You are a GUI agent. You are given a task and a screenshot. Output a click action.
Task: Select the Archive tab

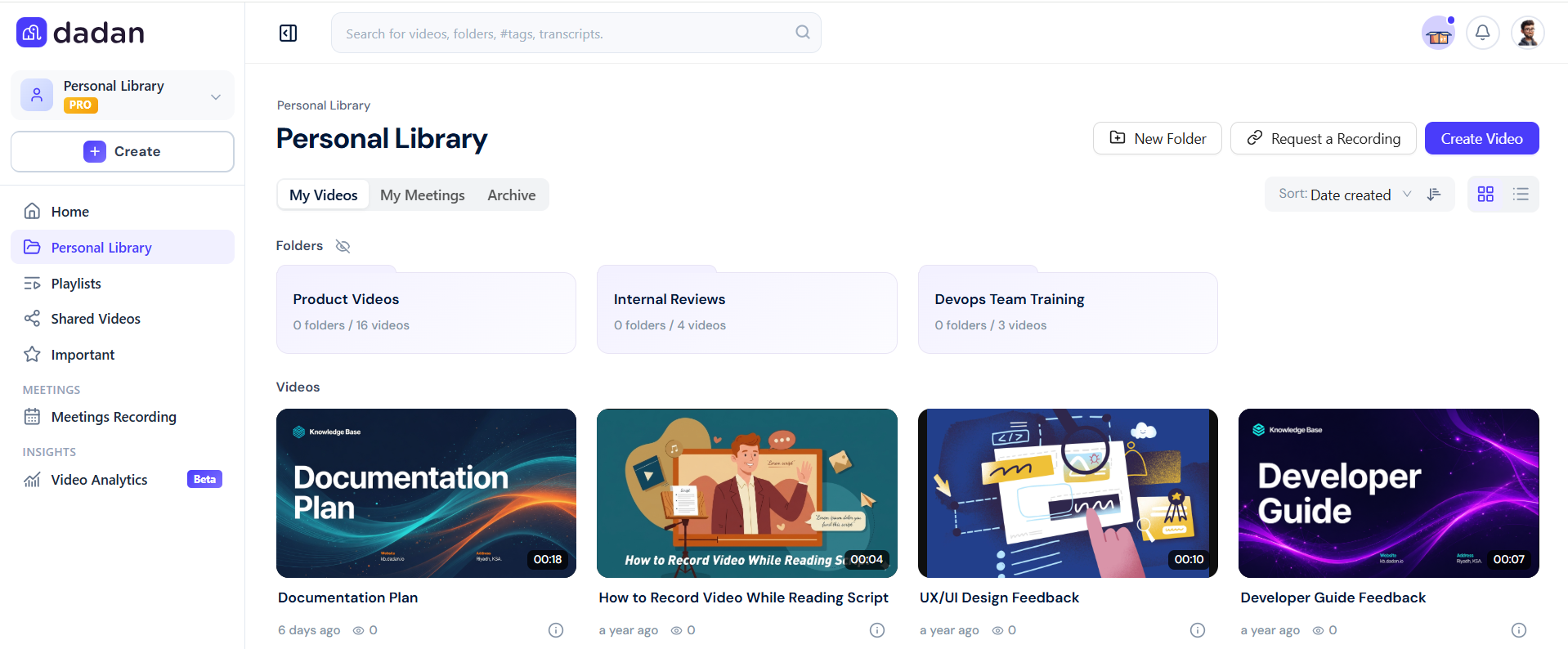[x=512, y=195]
